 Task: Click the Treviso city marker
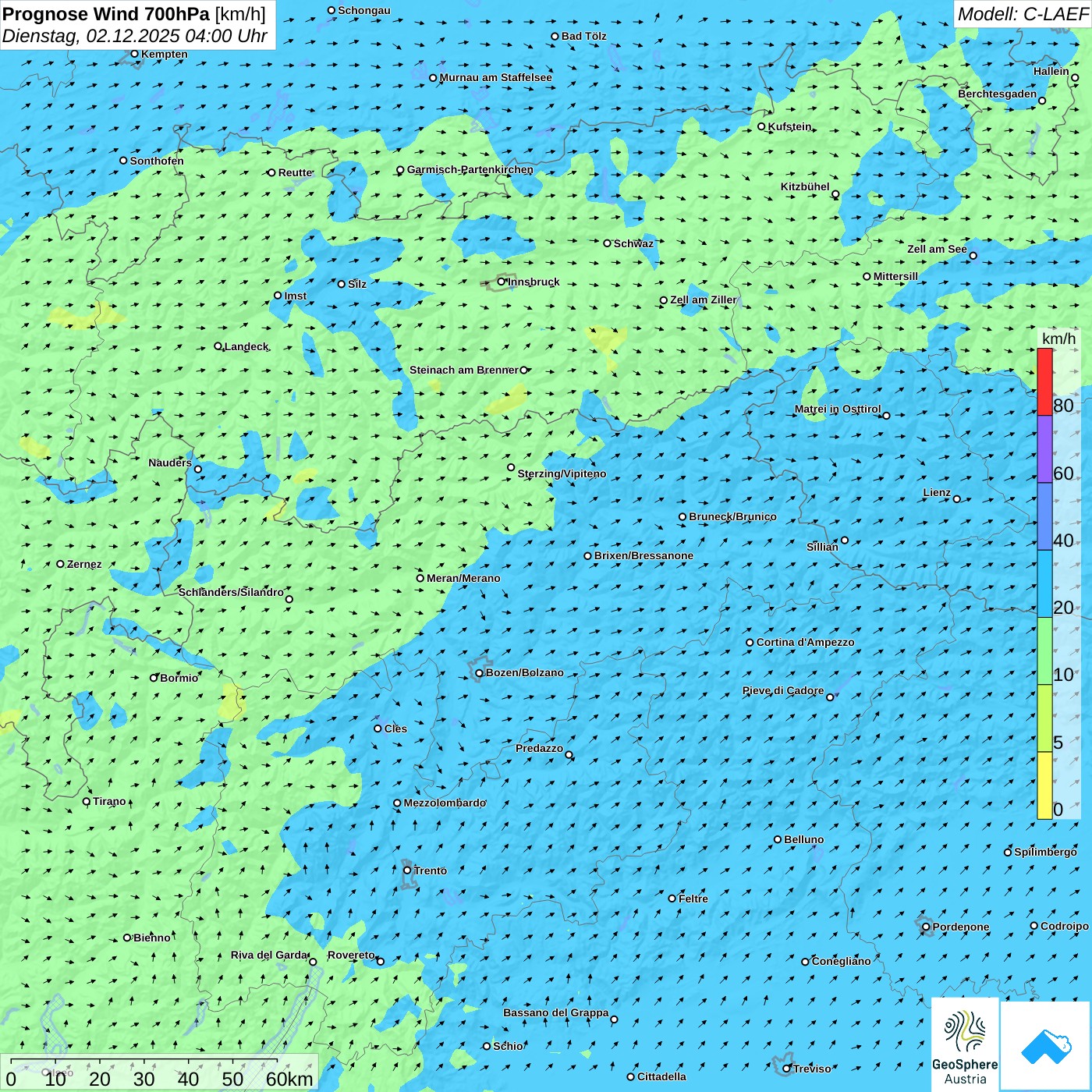point(787,1069)
